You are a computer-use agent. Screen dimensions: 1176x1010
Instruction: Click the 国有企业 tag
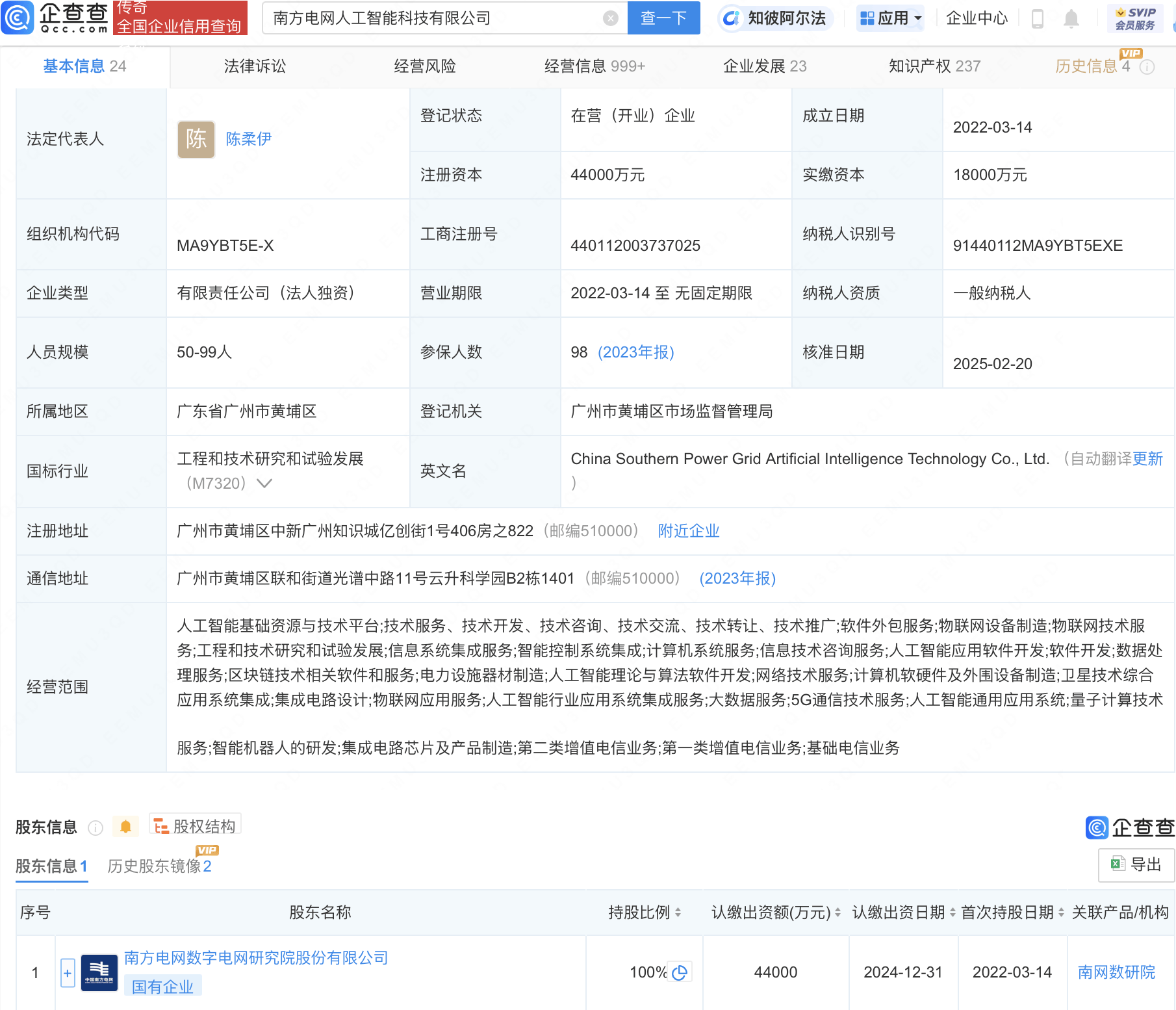tap(162, 987)
